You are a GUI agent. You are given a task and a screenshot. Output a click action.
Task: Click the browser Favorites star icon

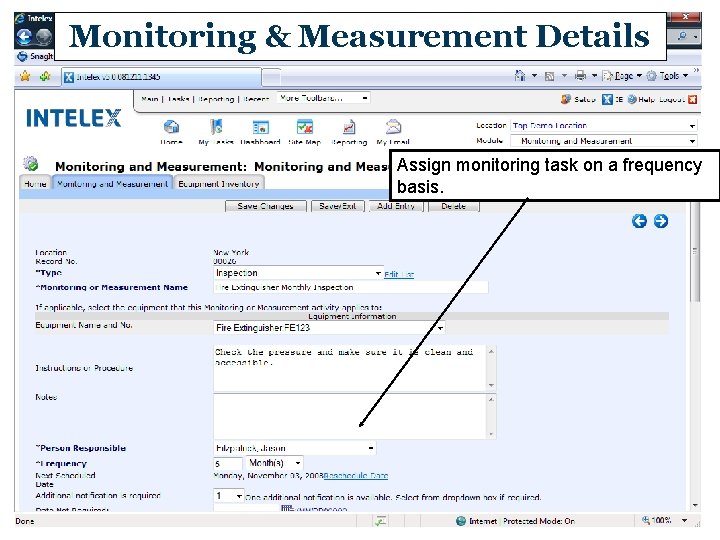click(25, 76)
